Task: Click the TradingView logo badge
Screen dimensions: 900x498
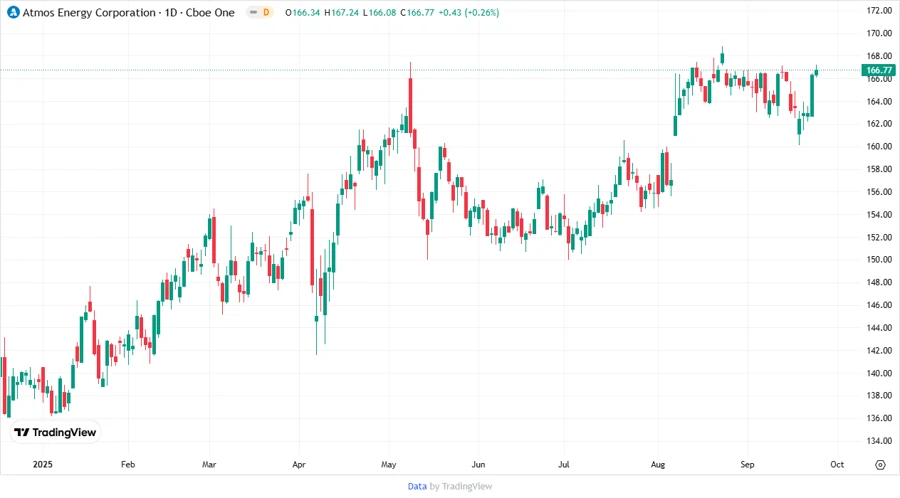Action: [x=55, y=433]
